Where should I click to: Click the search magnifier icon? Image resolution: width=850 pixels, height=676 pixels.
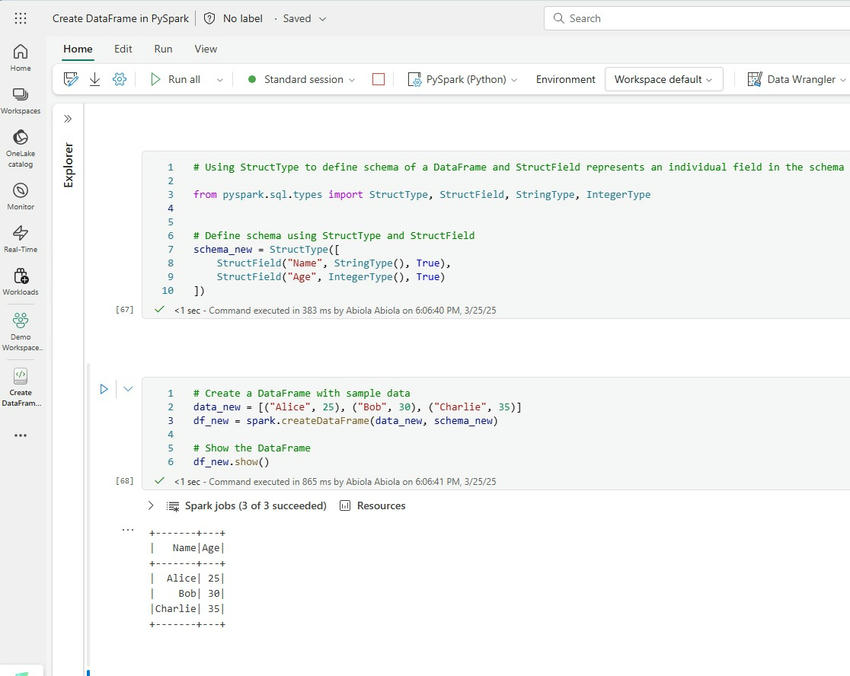click(558, 18)
